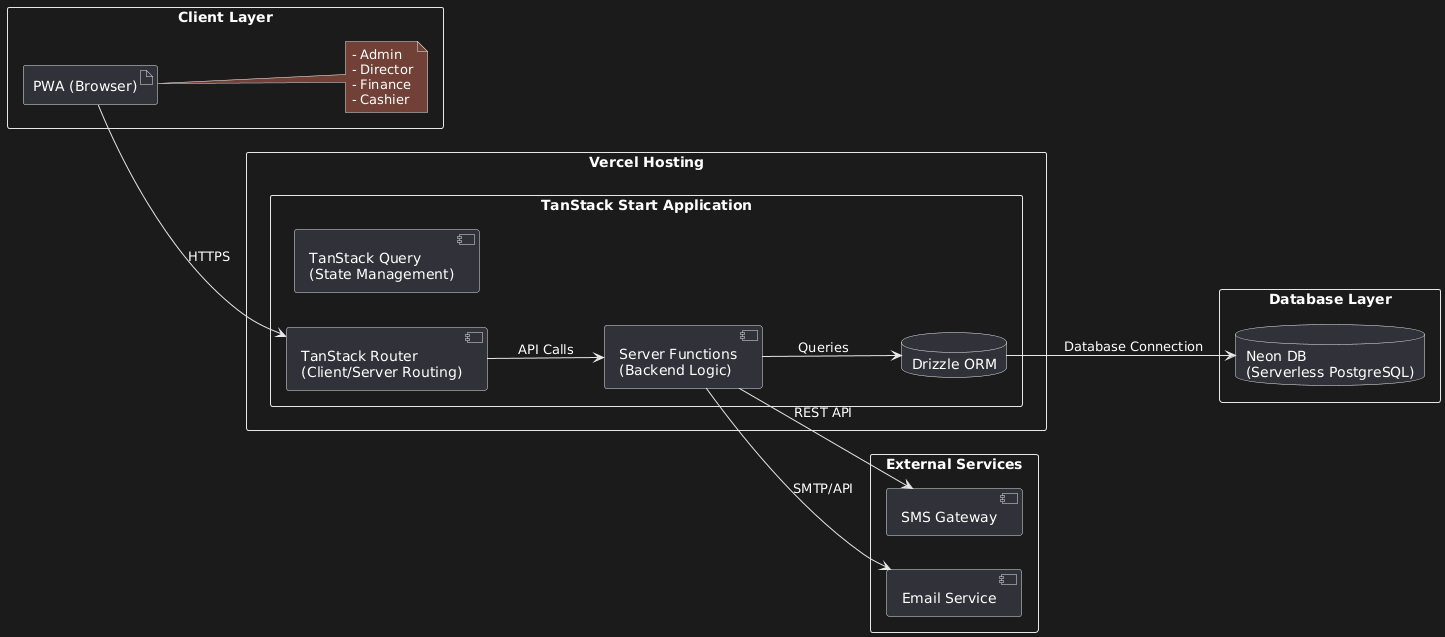Click the "Client Layer" group title
Image resolution: width=1445 pixels, height=637 pixels.
pyautogui.click(x=225, y=17)
